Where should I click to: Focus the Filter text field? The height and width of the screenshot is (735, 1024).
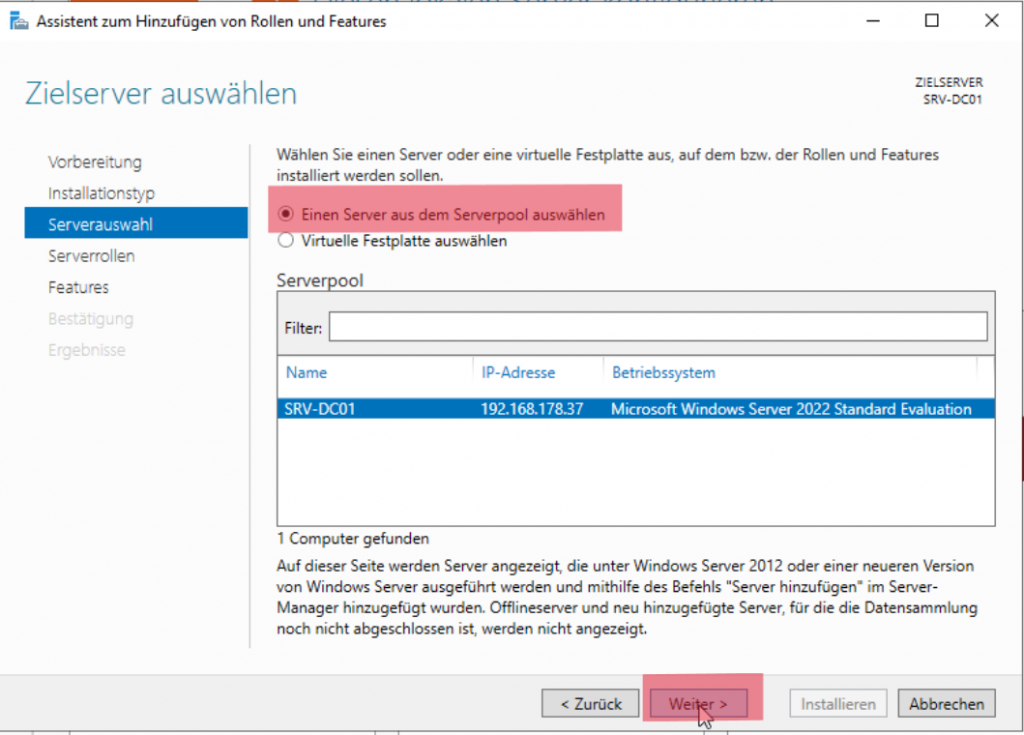657,327
